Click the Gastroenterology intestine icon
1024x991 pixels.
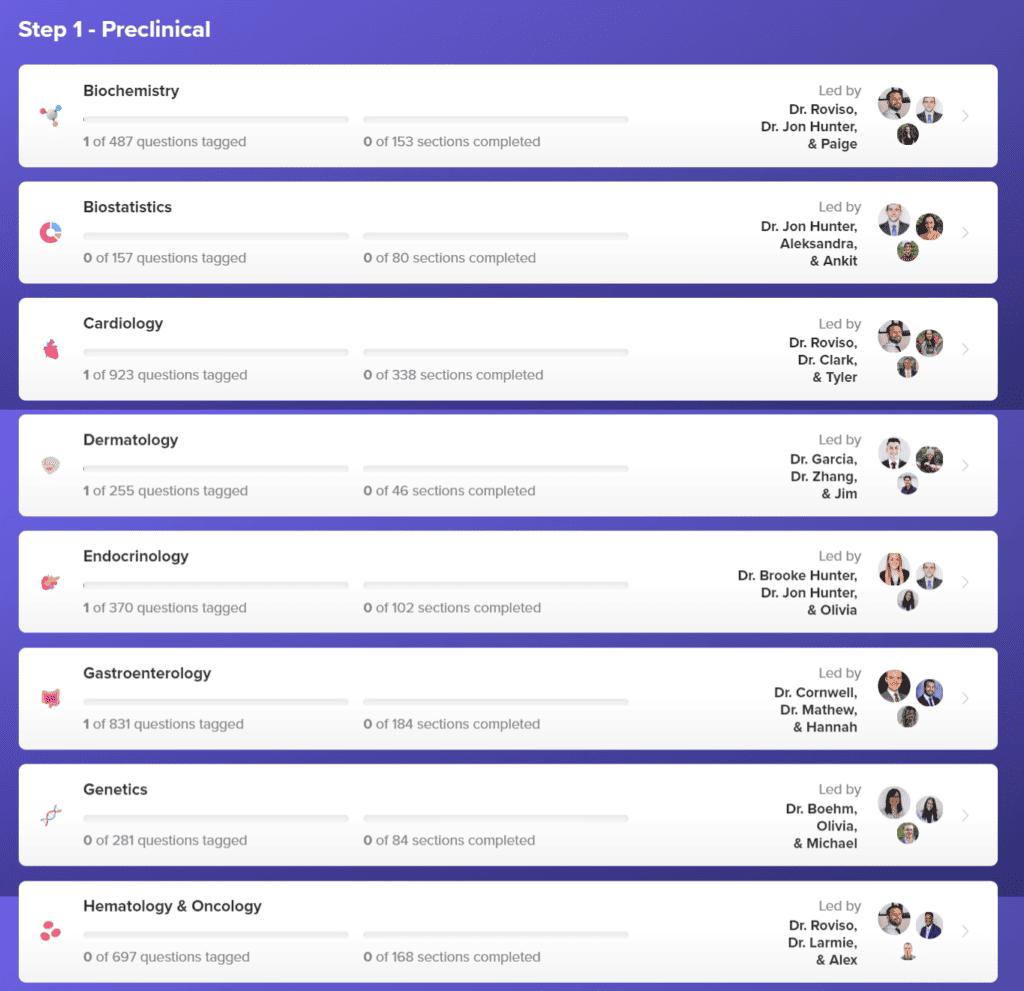[x=51, y=698]
